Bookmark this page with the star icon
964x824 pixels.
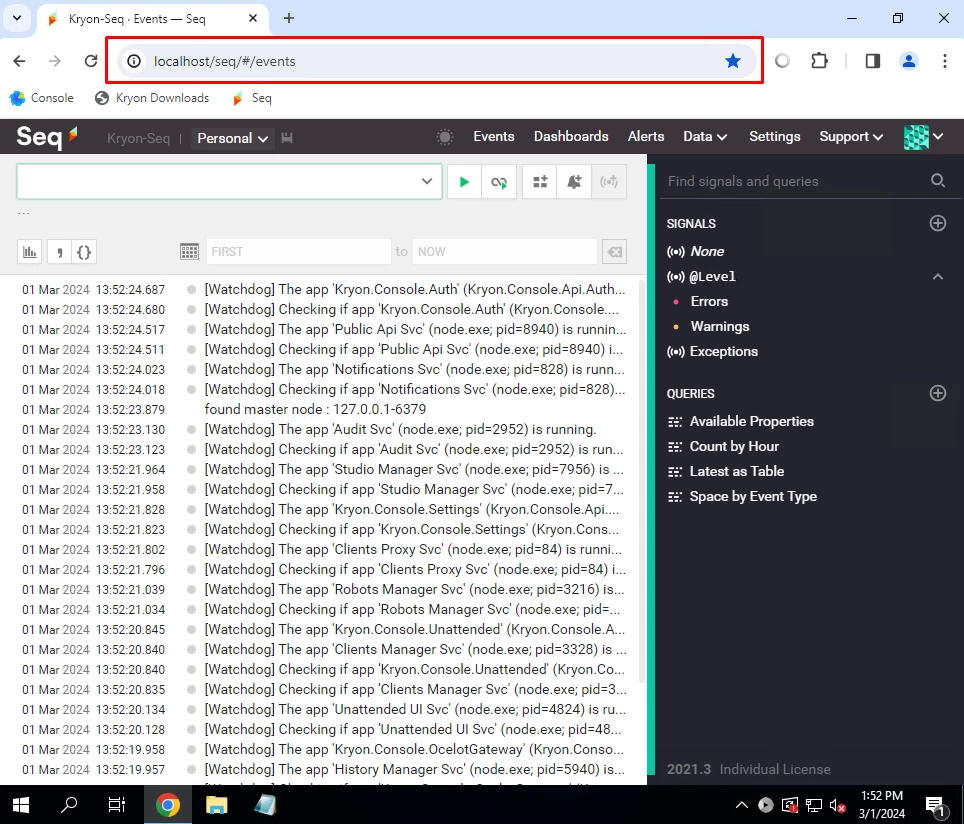732,61
